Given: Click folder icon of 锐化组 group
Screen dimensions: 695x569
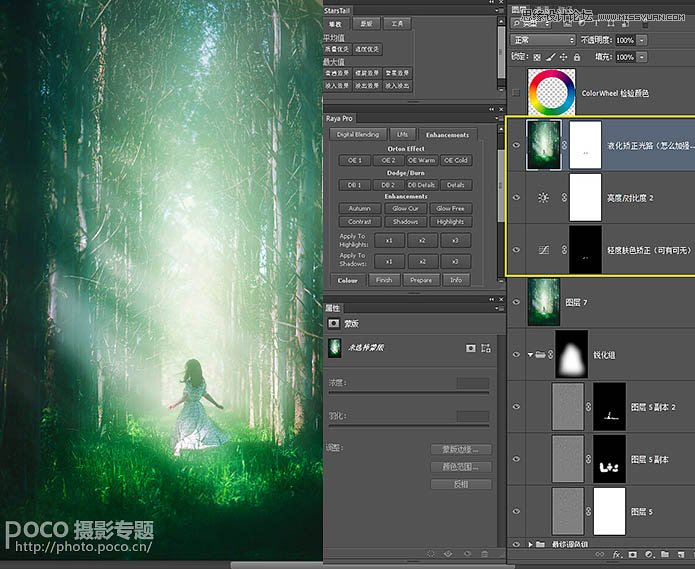Looking at the screenshot, I should click(539, 355).
